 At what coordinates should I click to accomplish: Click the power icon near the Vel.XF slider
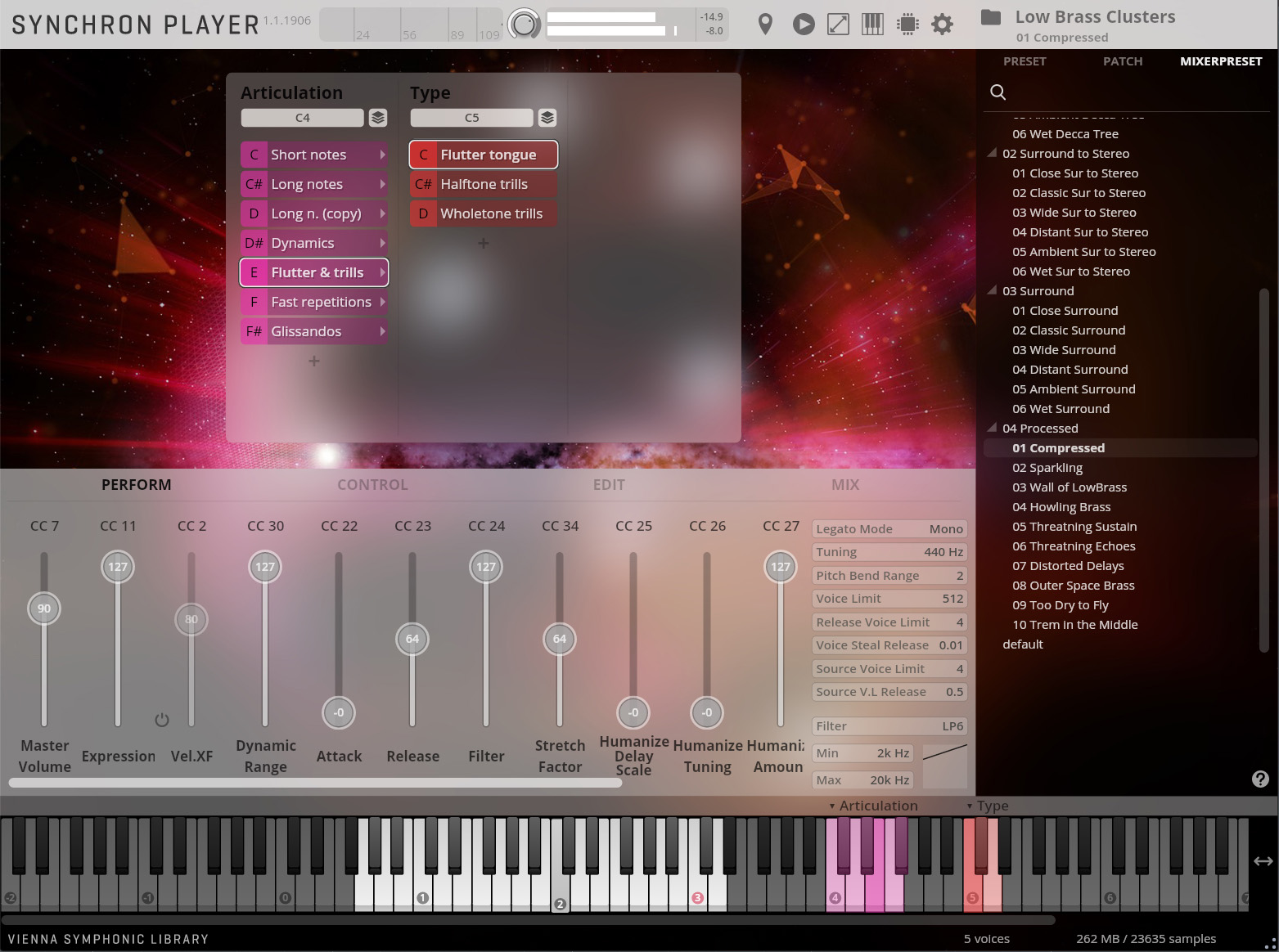tap(162, 720)
